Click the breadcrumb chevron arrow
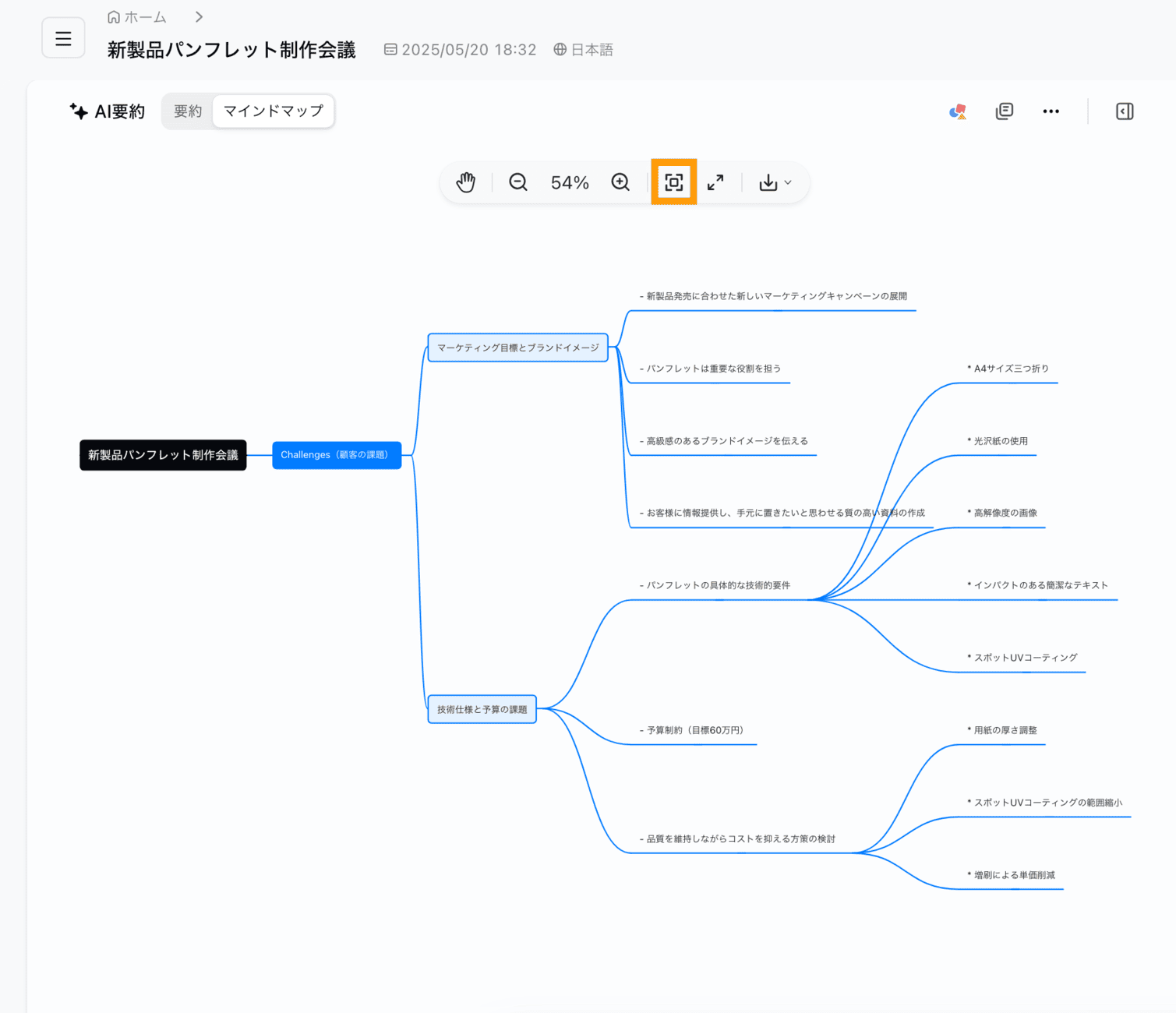1176x1013 pixels. click(199, 17)
